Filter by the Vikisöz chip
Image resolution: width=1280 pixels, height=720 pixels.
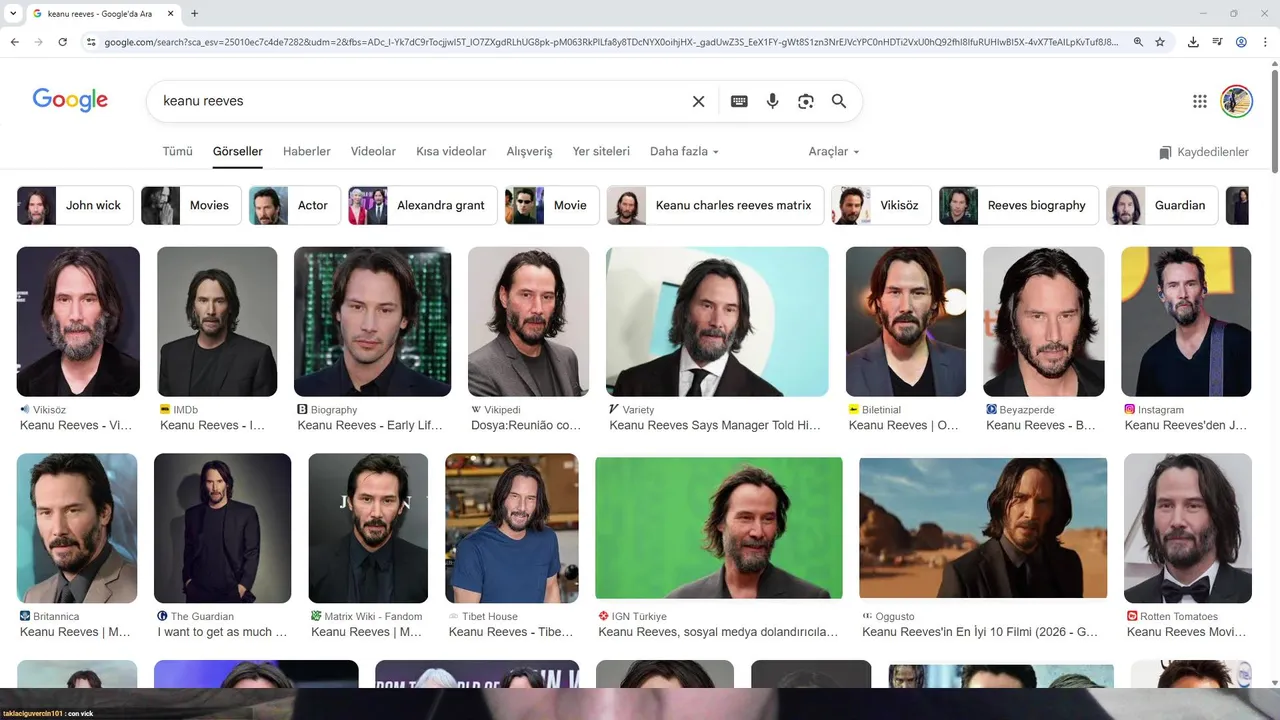point(881,205)
